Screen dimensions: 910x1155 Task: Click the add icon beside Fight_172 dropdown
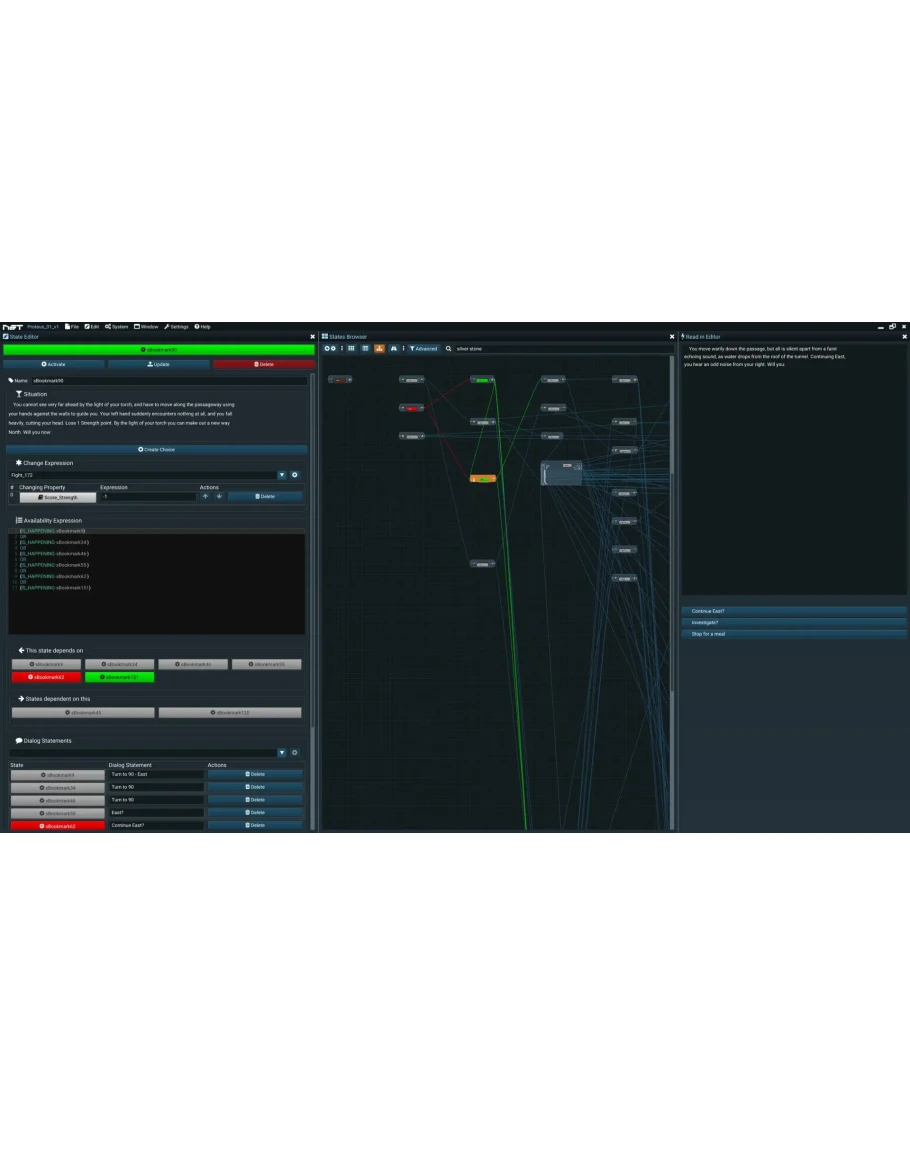pyautogui.click(x=295, y=475)
